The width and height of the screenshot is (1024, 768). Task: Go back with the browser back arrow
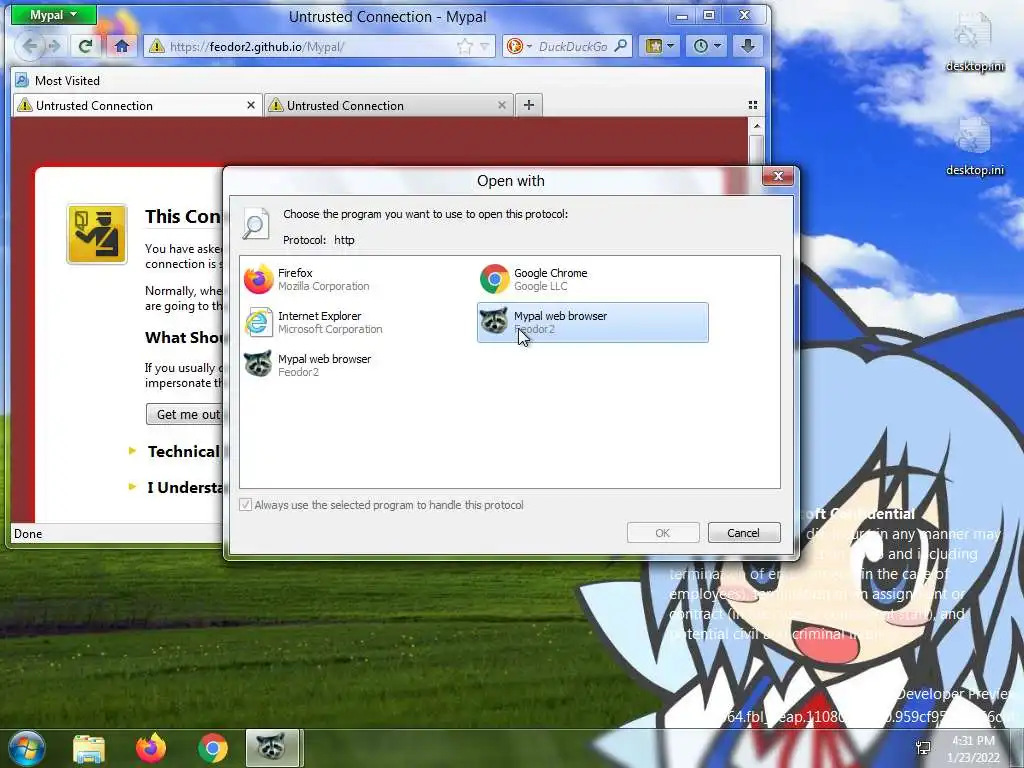pos(29,46)
